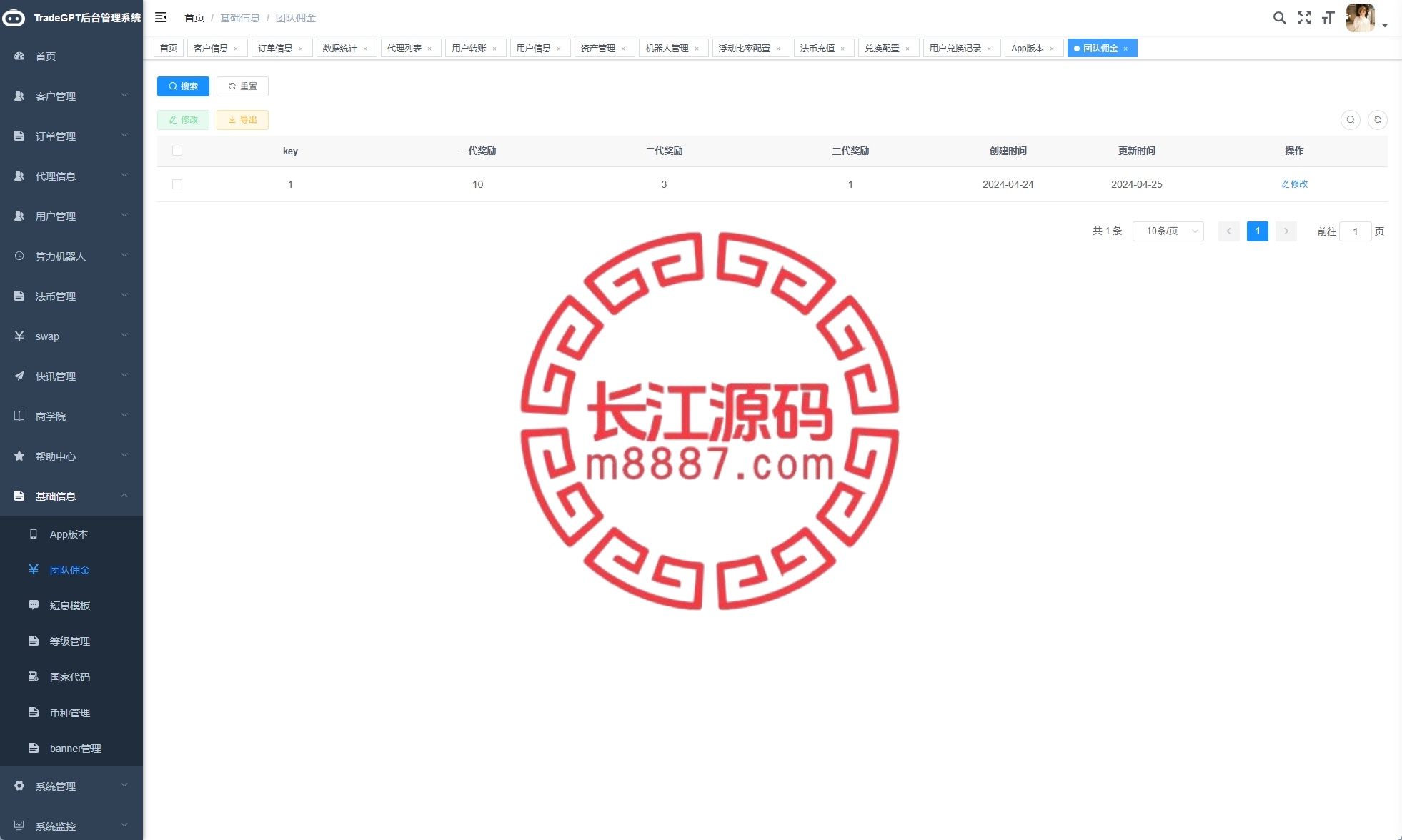Open 短息模板 in the sidebar submenu
Screen dimensions: 1402x840
point(71,606)
